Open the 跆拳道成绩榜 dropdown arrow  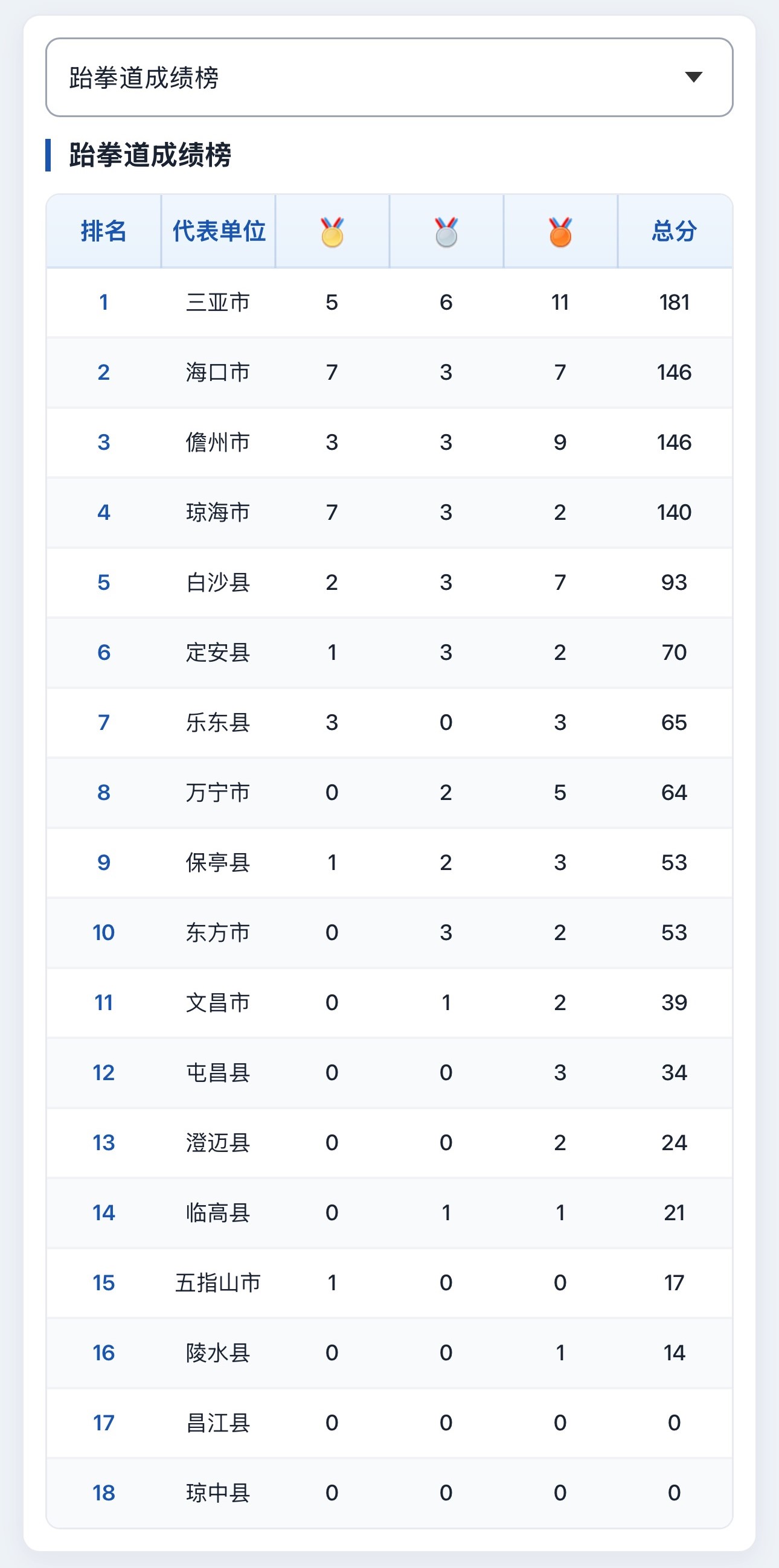(693, 77)
